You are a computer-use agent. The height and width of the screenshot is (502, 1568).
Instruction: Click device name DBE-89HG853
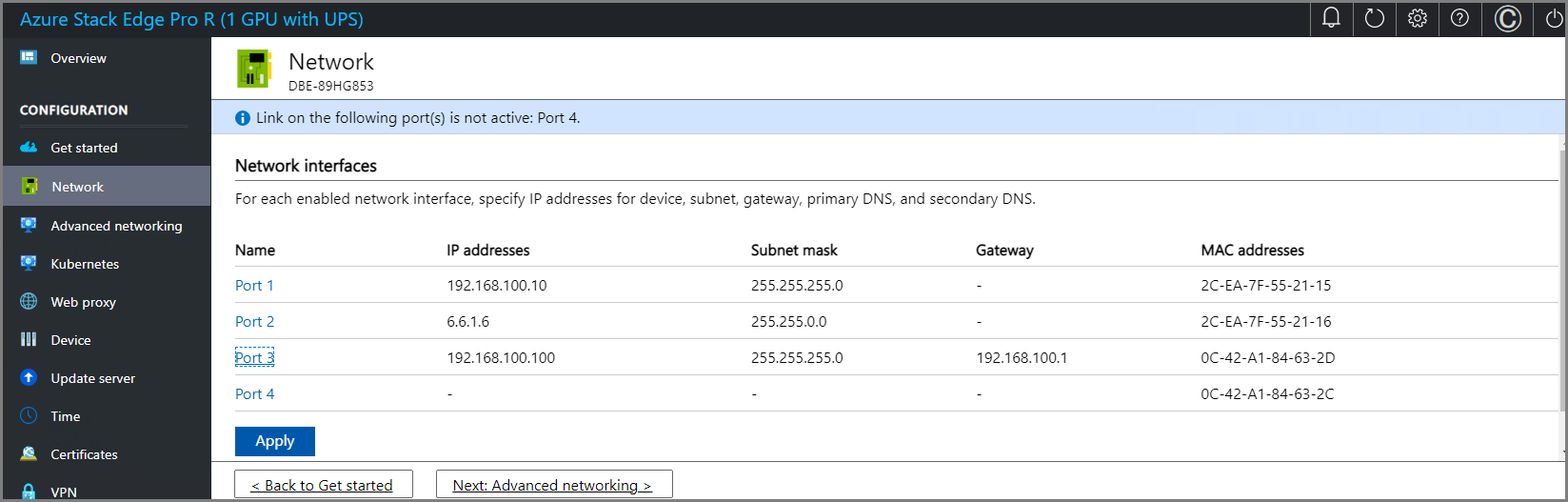coord(330,86)
